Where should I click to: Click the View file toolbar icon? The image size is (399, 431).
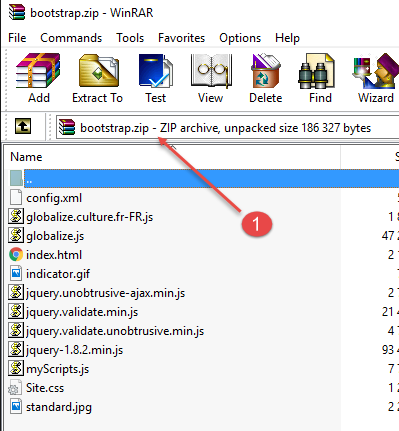click(211, 71)
